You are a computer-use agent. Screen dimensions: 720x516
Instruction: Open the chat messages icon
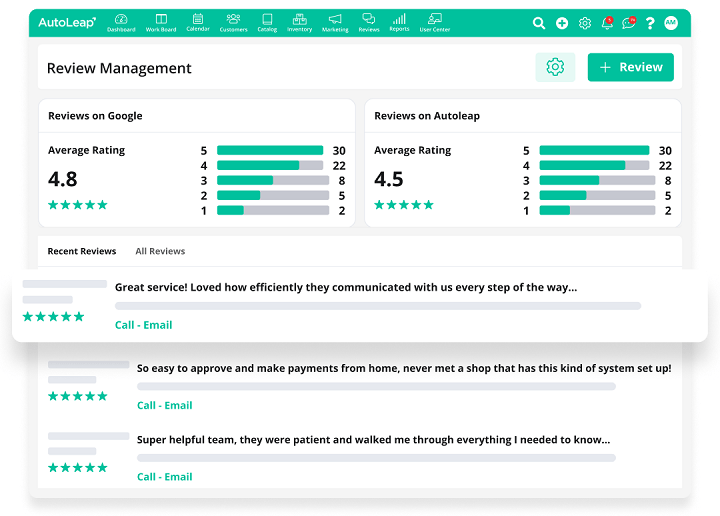coord(628,23)
